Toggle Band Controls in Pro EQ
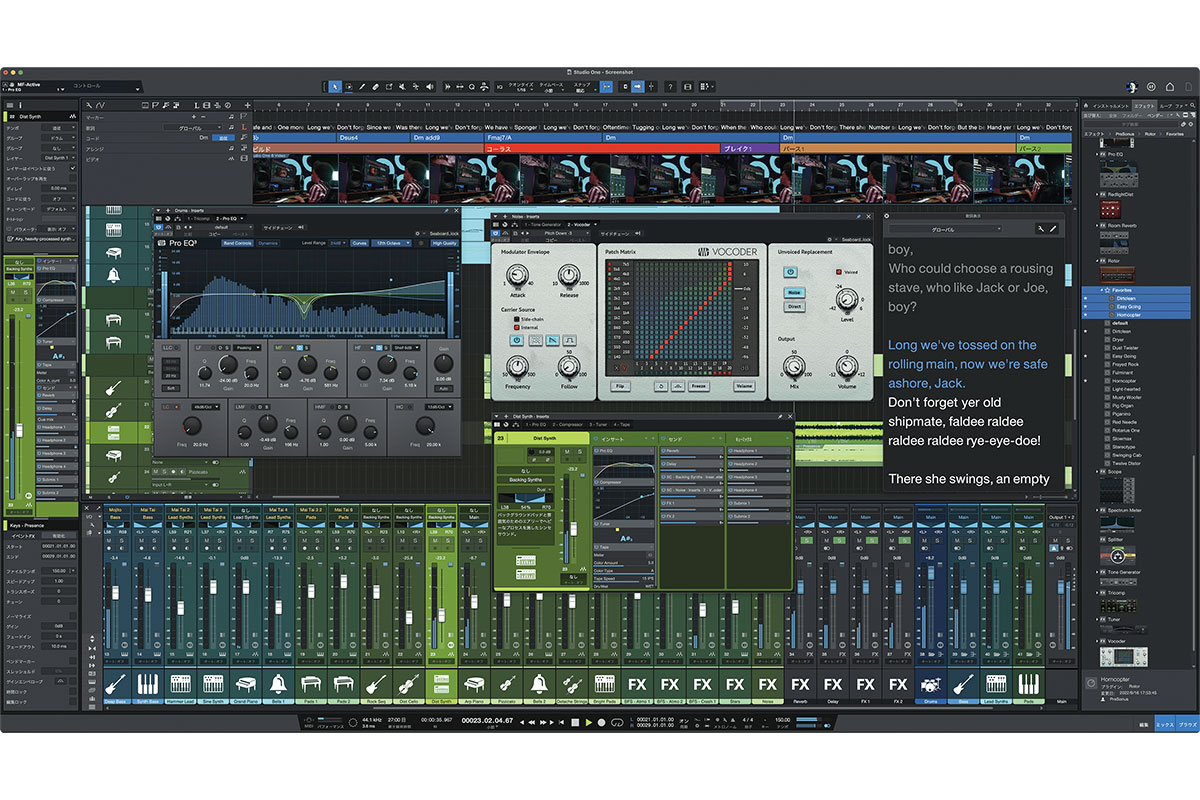Screen dimensions: 1200x800 point(237,243)
